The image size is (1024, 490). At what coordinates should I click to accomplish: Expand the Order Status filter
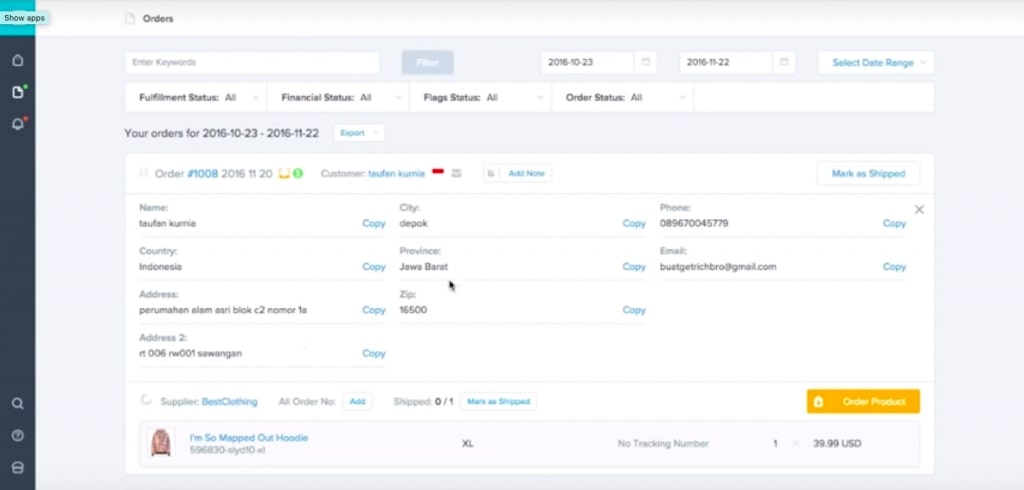tap(622, 98)
